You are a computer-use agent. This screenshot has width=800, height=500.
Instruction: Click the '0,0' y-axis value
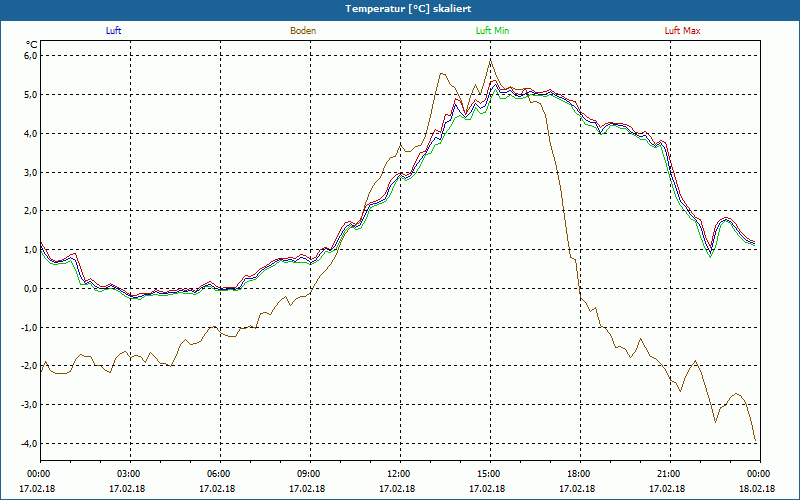31,288
